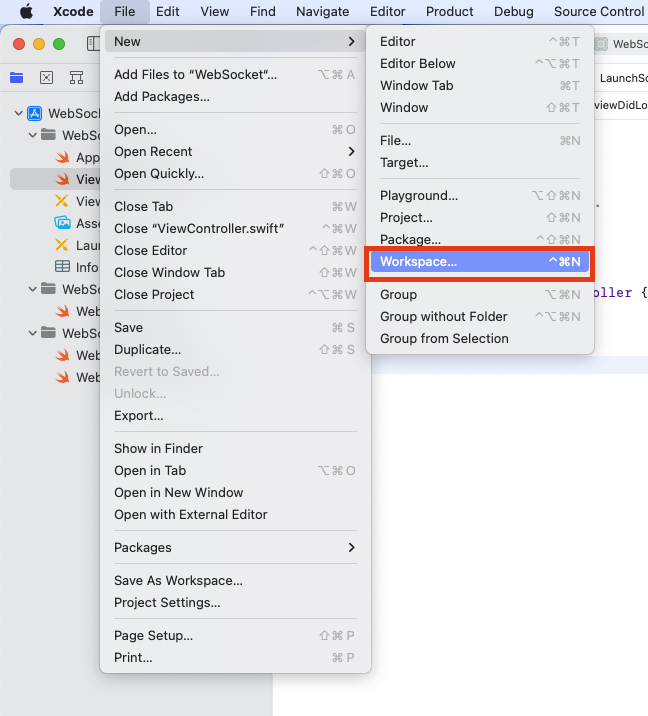Toggle the navigator sidebar icon
This screenshot has height=716, width=648.
[93, 44]
